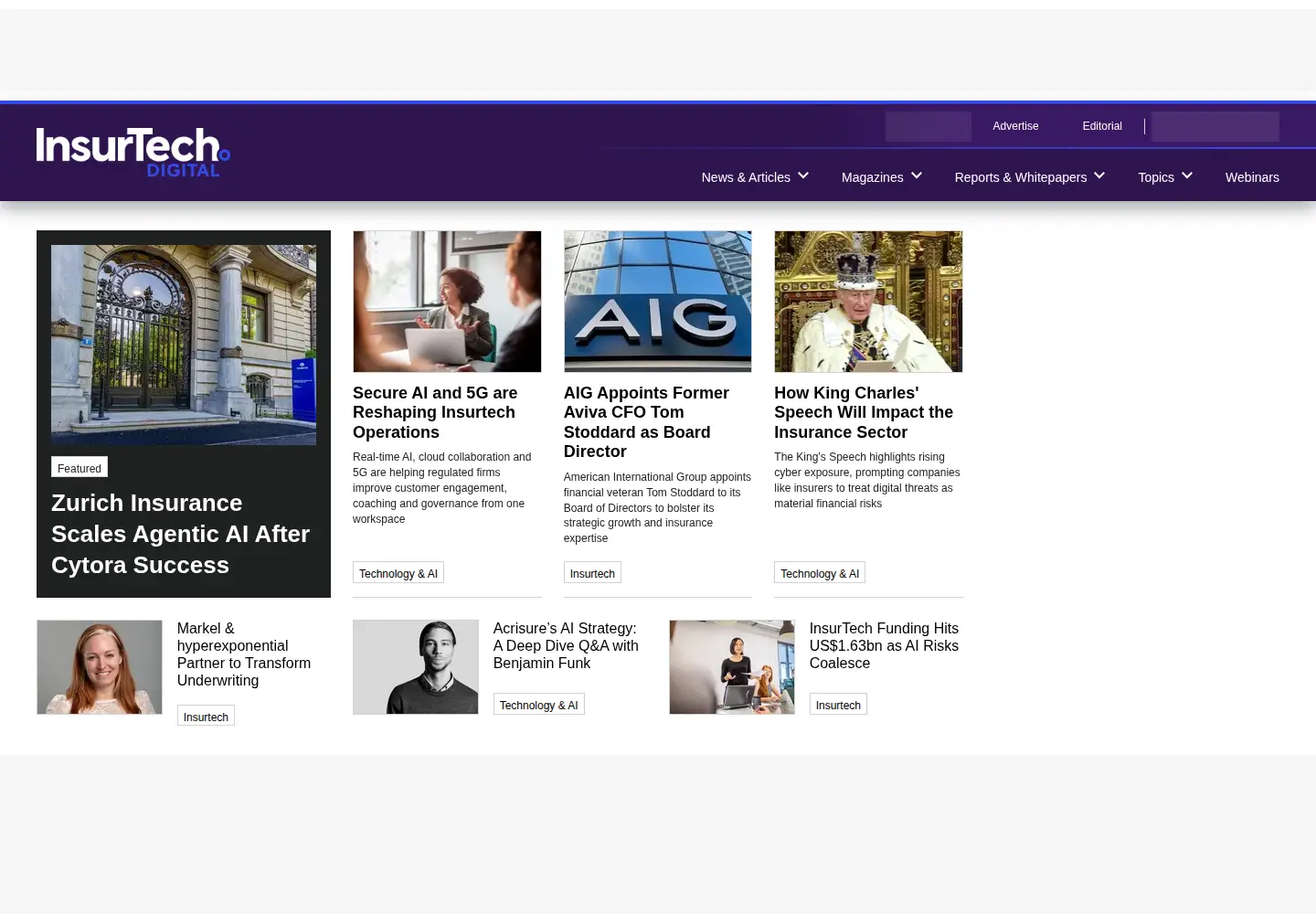This screenshot has height=914, width=1316.
Task: Open the Zurich Insurance building thumbnail
Action: pyautogui.click(x=184, y=345)
